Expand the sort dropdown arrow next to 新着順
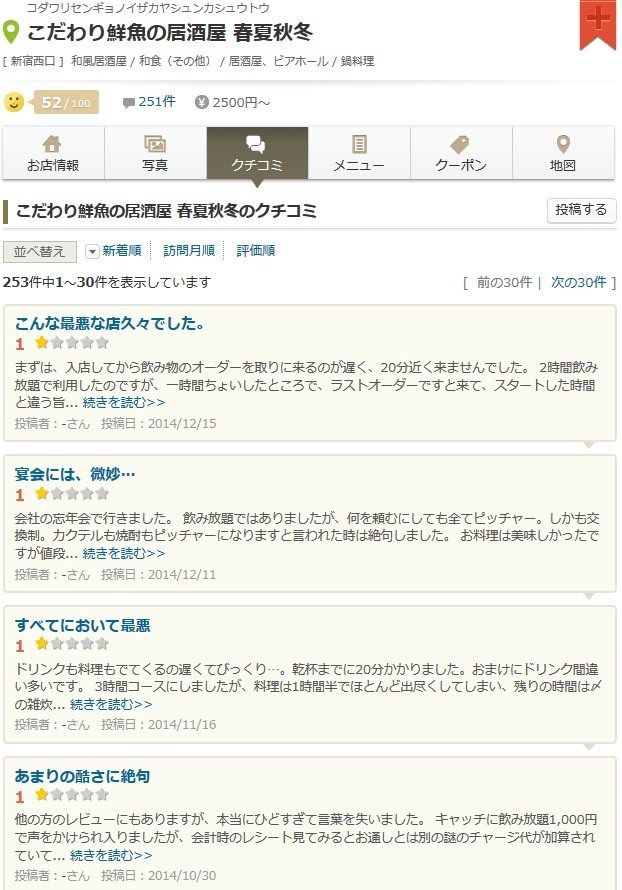Image resolution: width=622 pixels, height=890 pixels. 93,251
